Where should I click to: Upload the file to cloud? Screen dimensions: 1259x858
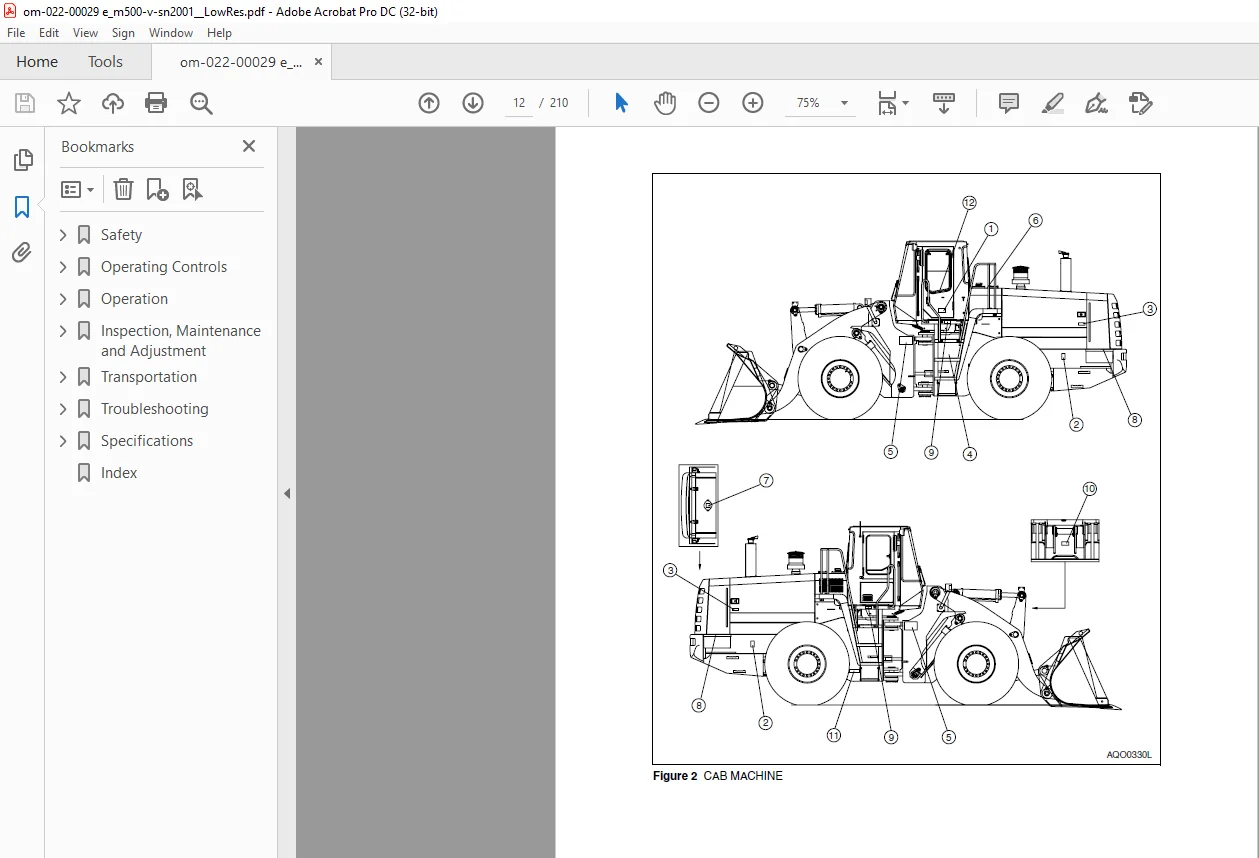click(113, 103)
